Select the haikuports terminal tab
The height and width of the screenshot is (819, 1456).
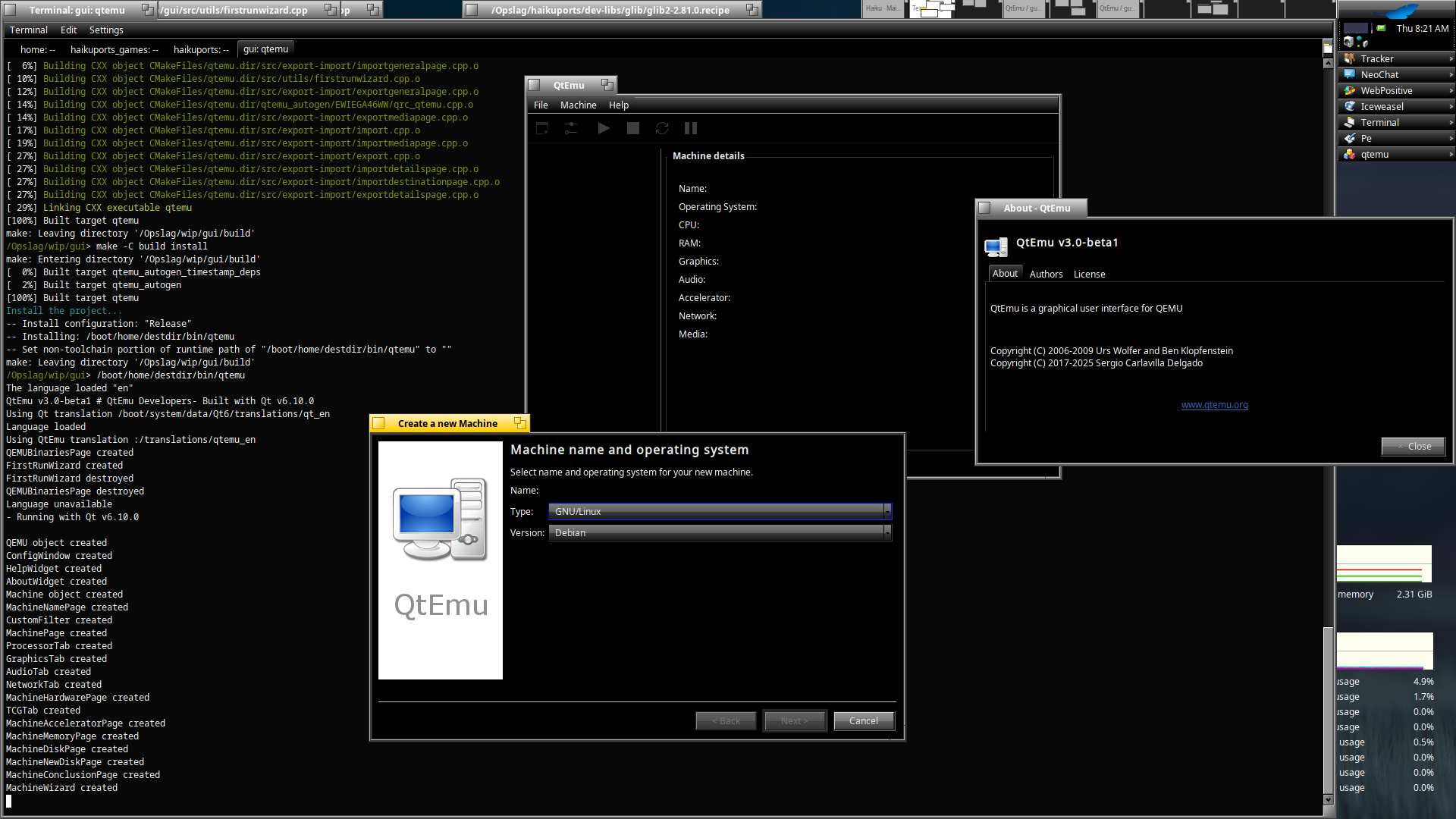coord(201,49)
